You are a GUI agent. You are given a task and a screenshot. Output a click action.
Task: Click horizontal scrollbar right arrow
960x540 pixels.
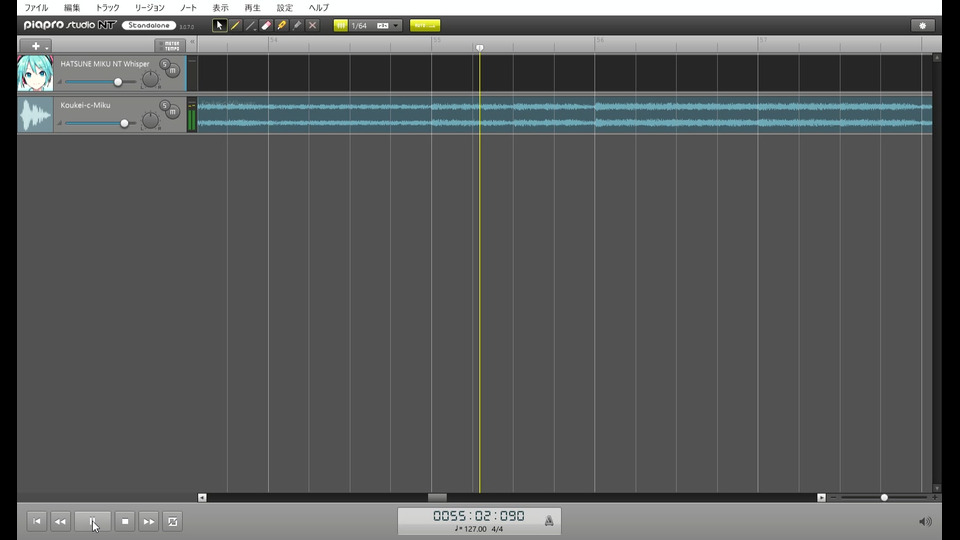coord(822,498)
